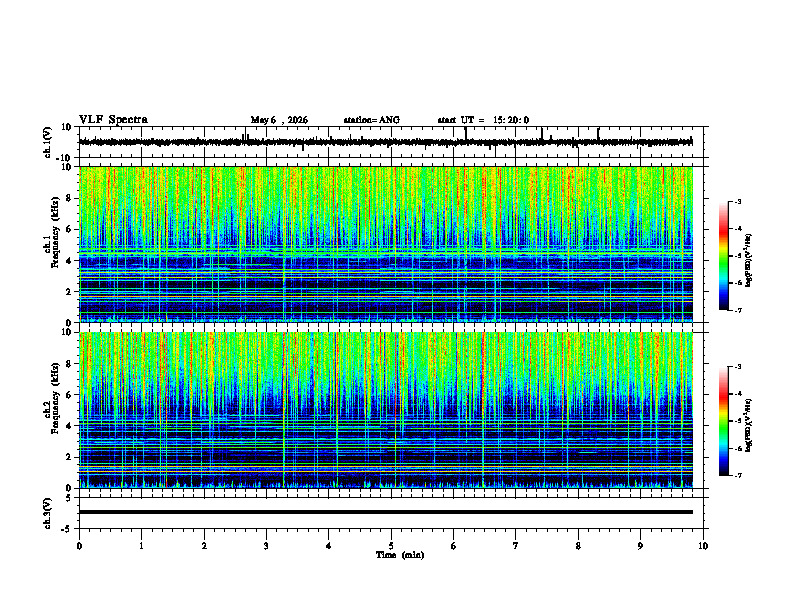The image size is (792, 612).
Task: Click the 3 minute tick on time axis
Action: pos(266,546)
